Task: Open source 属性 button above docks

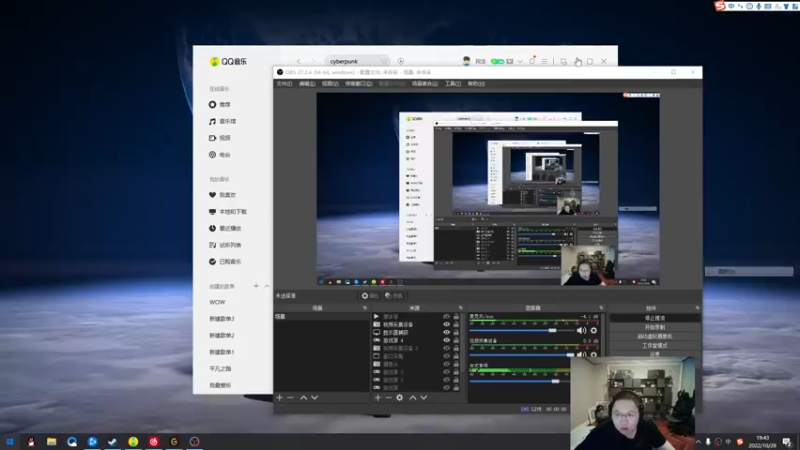Action: click(370, 296)
